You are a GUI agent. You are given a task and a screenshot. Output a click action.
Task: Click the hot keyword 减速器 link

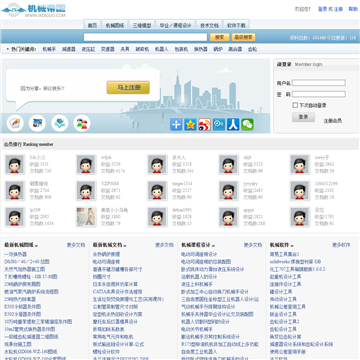click(69, 49)
